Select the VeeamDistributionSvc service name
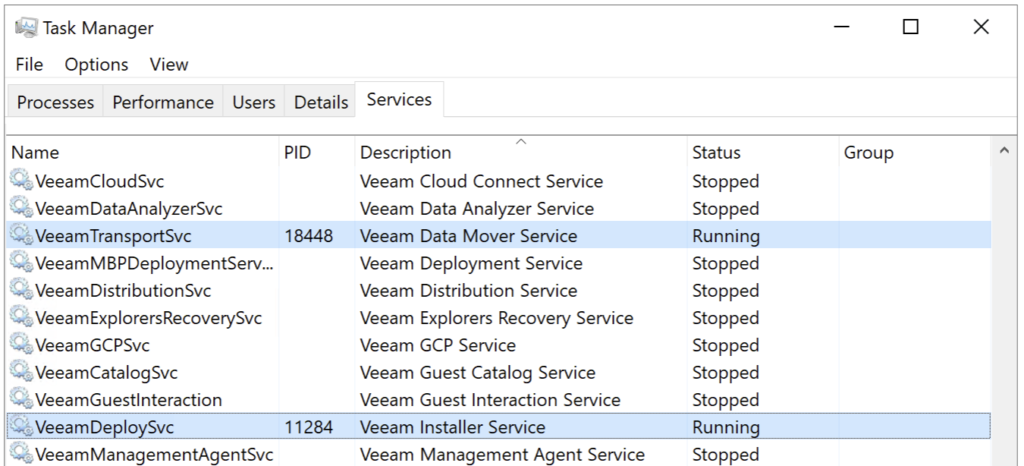Screen dimensions: 1024x466 [x=123, y=291]
